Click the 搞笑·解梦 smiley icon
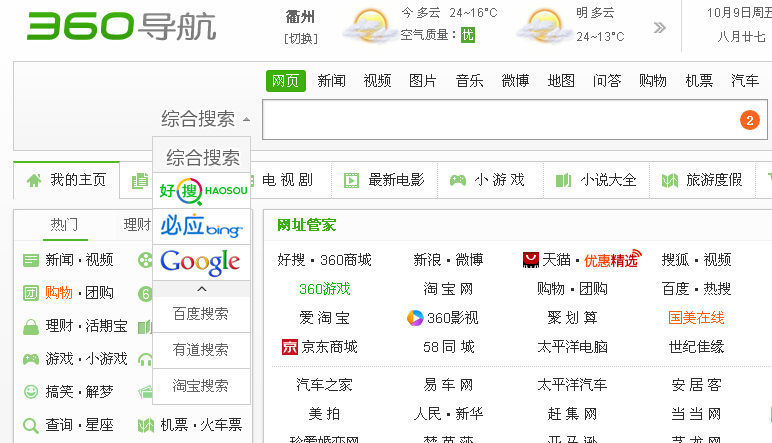The height and width of the screenshot is (443, 772). pos(31,391)
